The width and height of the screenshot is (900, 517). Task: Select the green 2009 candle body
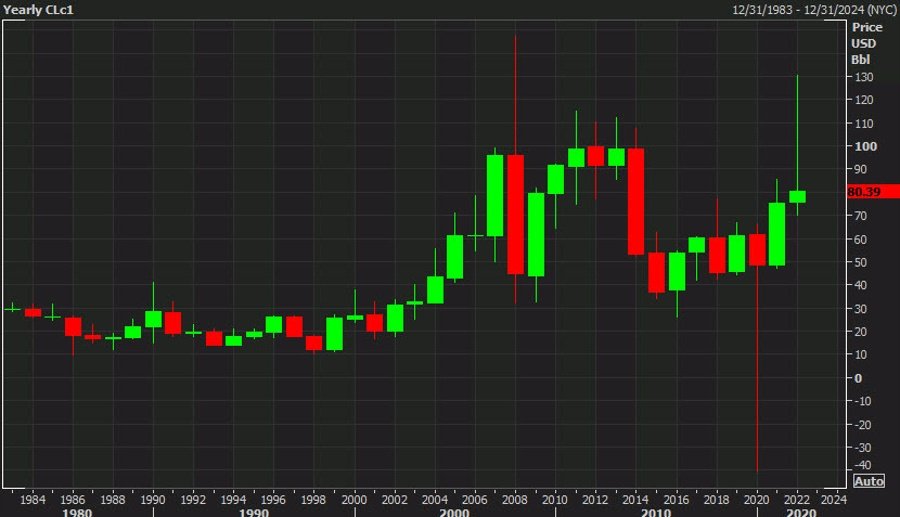pos(536,234)
